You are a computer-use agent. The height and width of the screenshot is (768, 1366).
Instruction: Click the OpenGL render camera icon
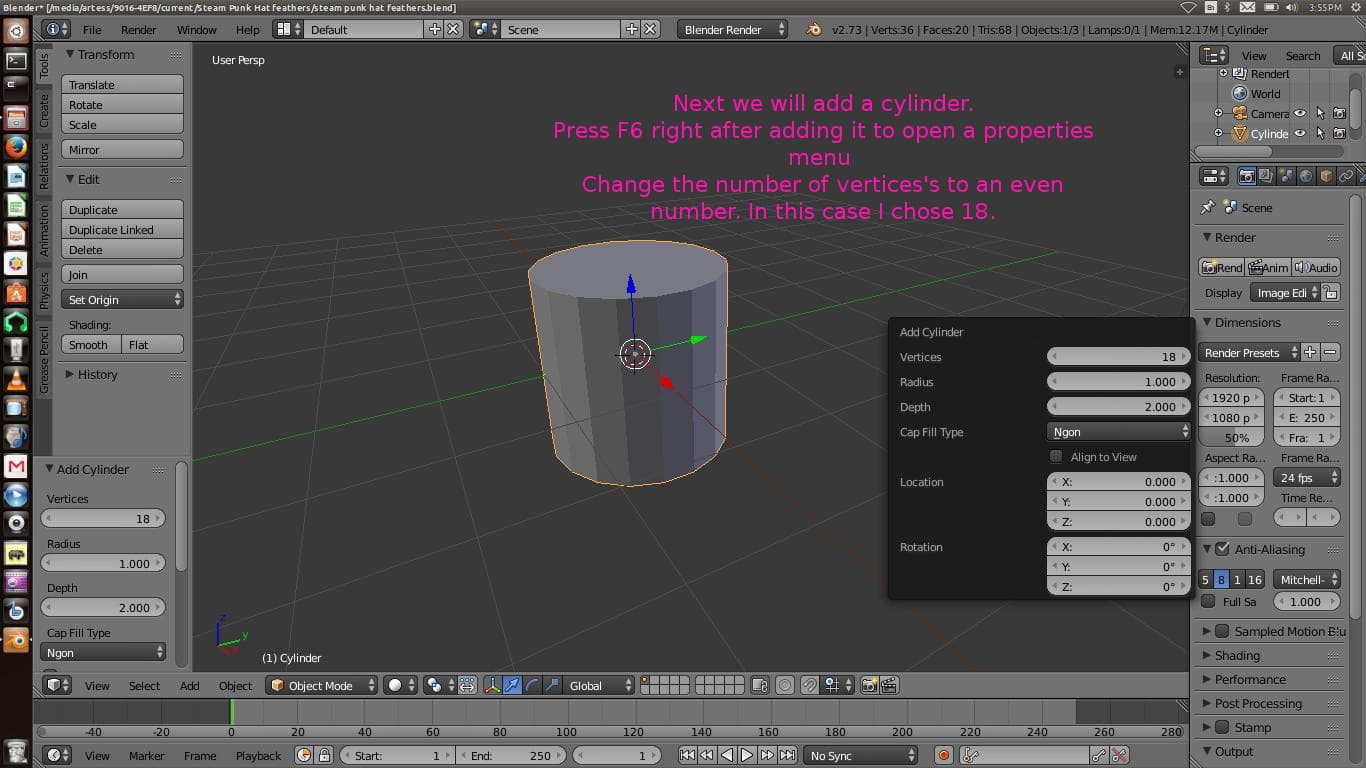tap(869, 685)
